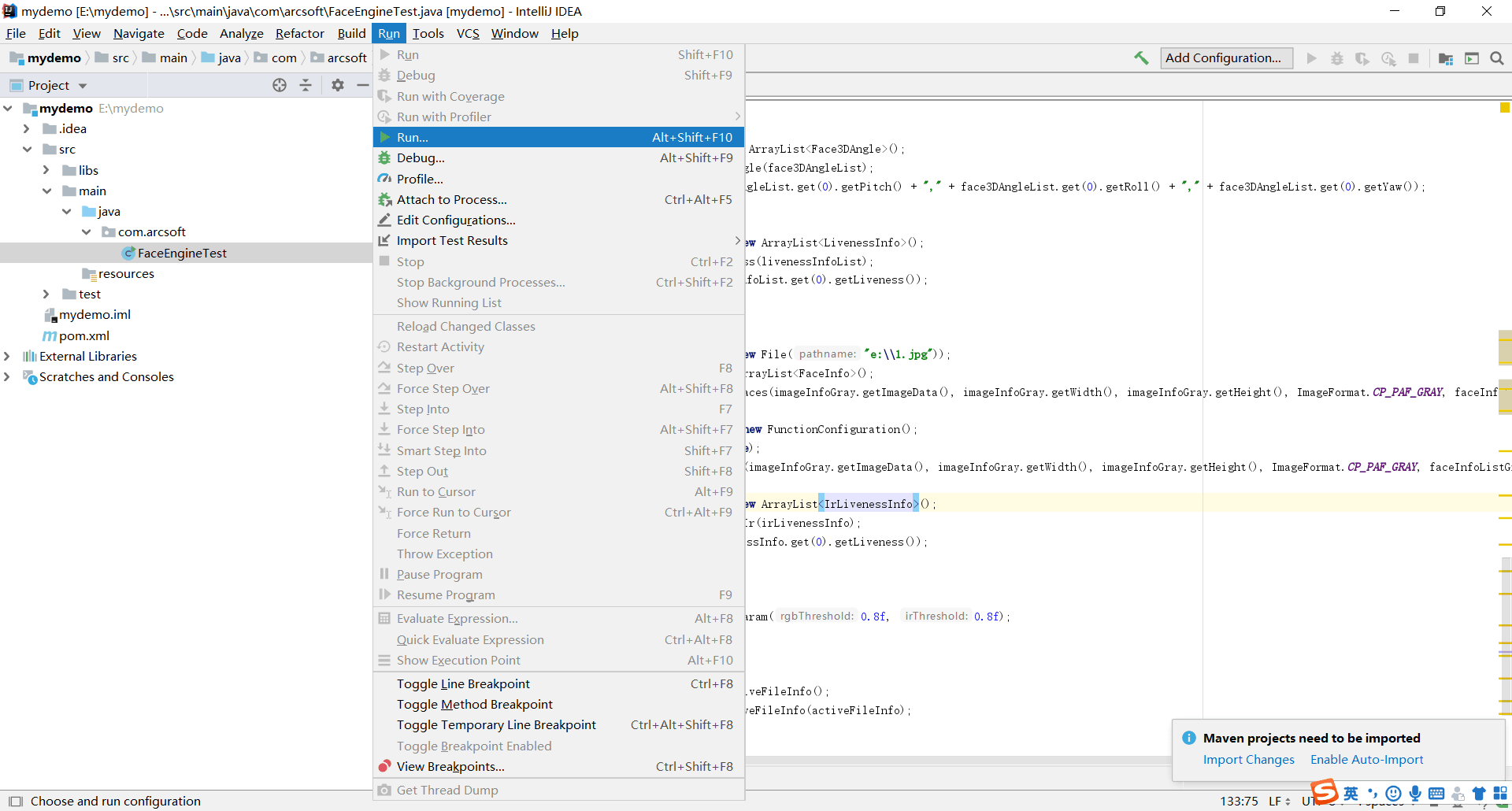Open the Run with Profiler submenu arrow
Image resolution: width=1512 pixels, height=811 pixels.
pyautogui.click(x=737, y=116)
